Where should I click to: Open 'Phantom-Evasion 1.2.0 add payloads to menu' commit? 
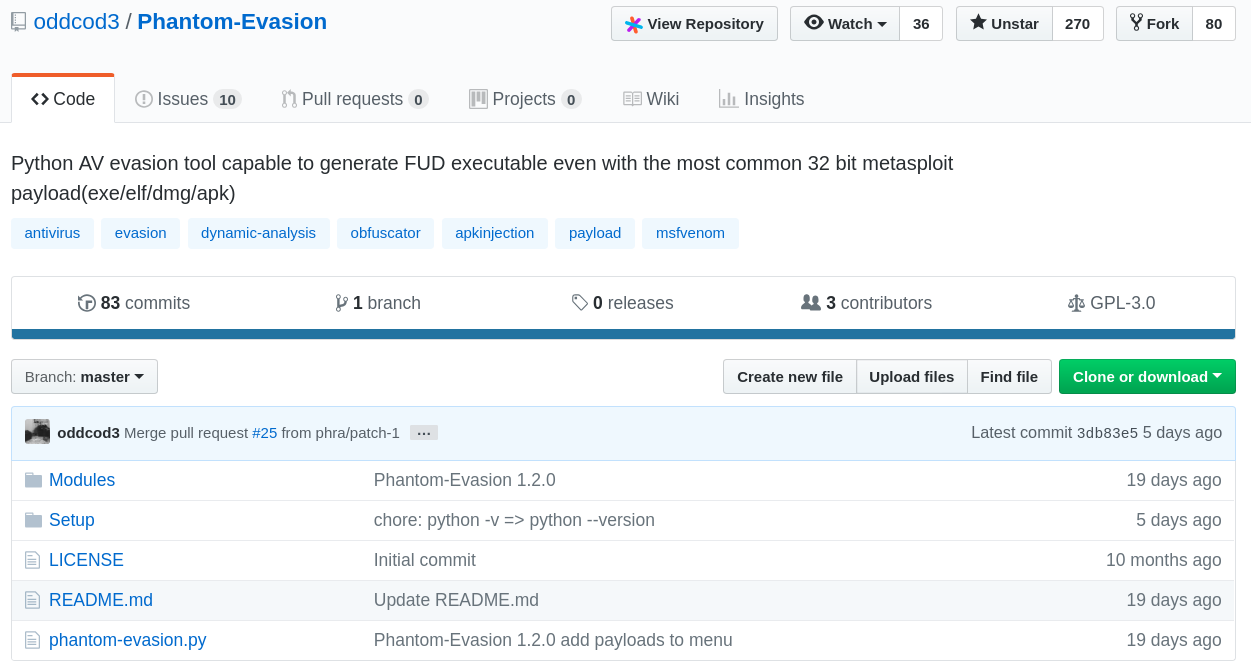[553, 640]
